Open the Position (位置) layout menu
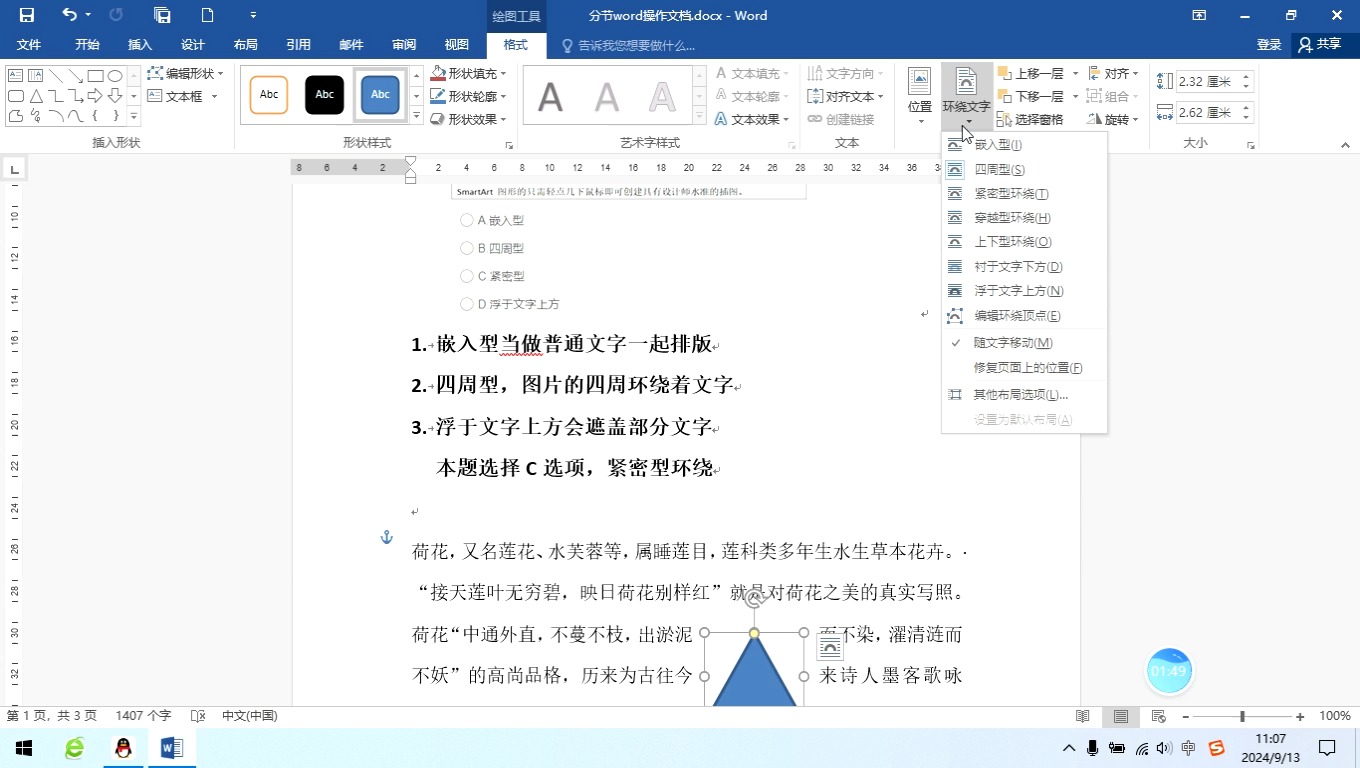The height and width of the screenshot is (768, 1360). click(919, 97)
